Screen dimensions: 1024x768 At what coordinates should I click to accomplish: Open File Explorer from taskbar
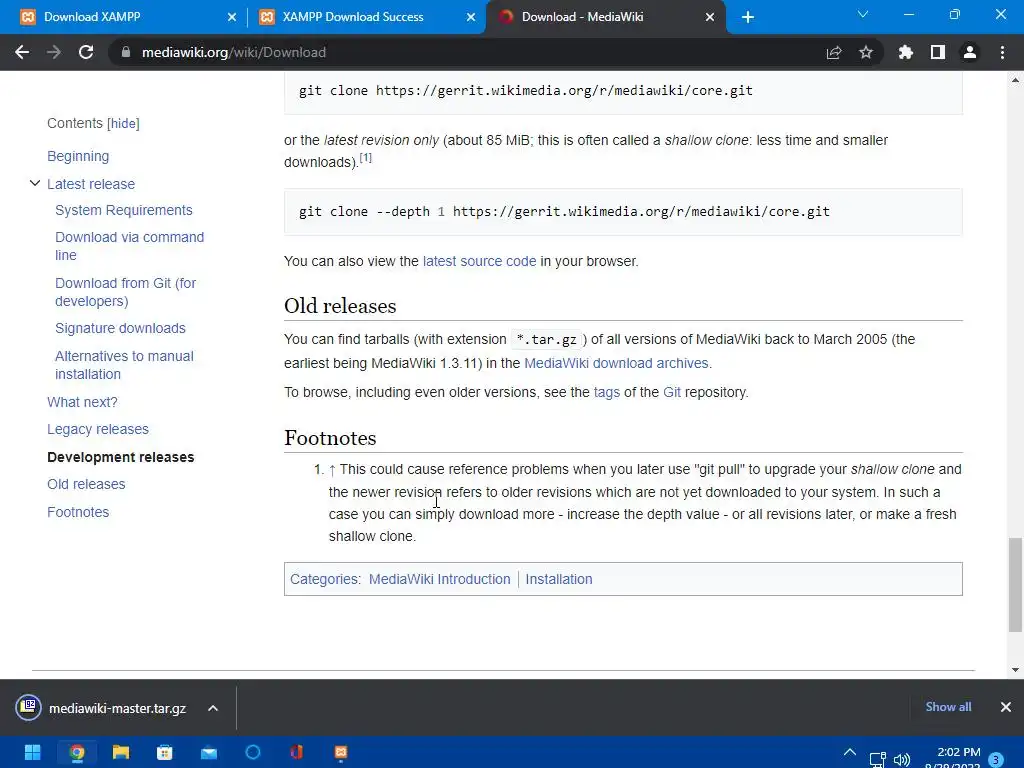[x=121, y=752]
